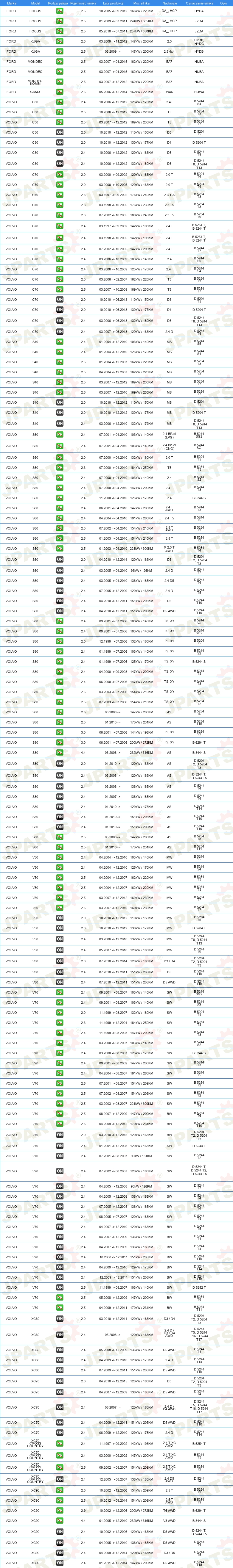Image resolution: width=233 pixels, height=1568 pixels.
Task: Click the Opis column header
Action: point(223,3)
